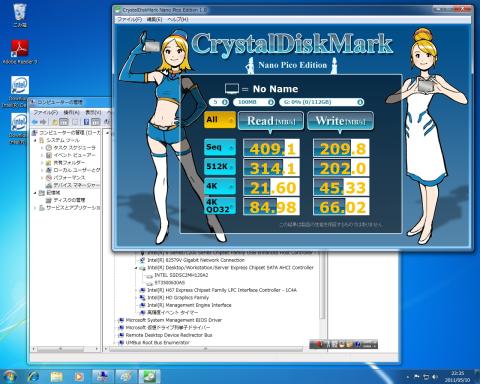Click the Seq write result 209.8
Image resolution: width=480 pixels, height=384 pixels.
341,148
